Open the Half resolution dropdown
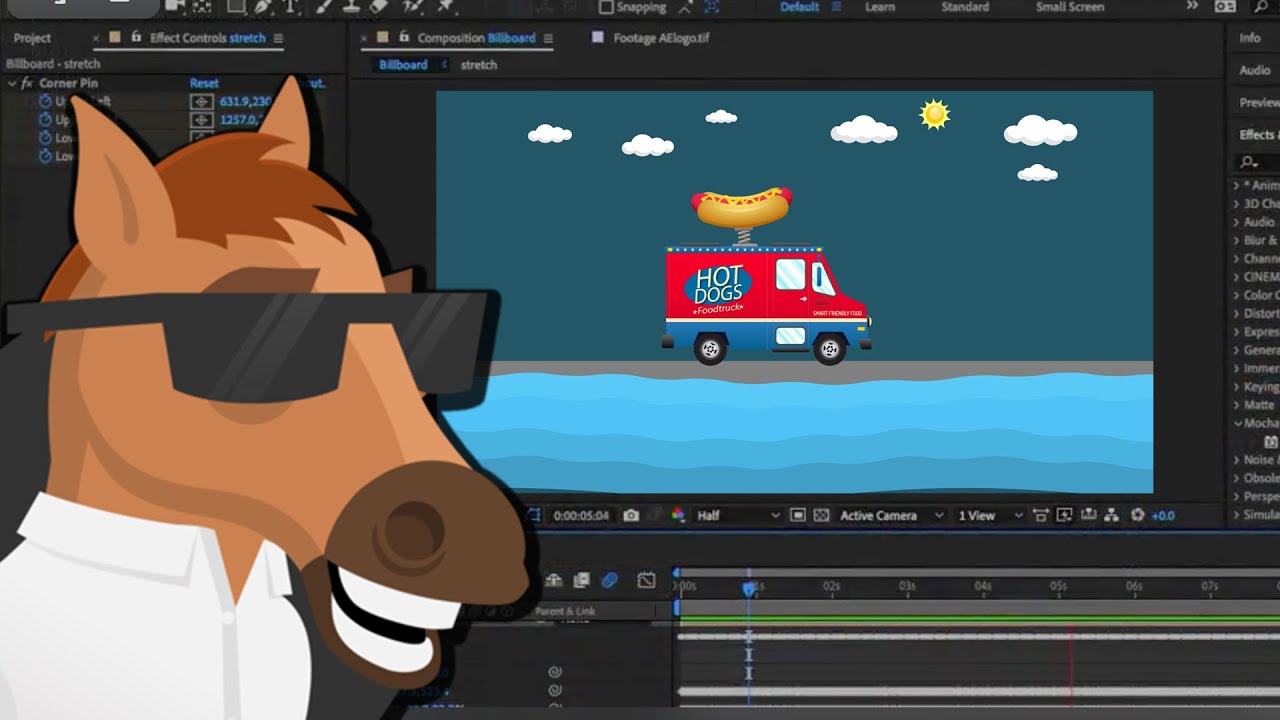 [x=738, y=515]
